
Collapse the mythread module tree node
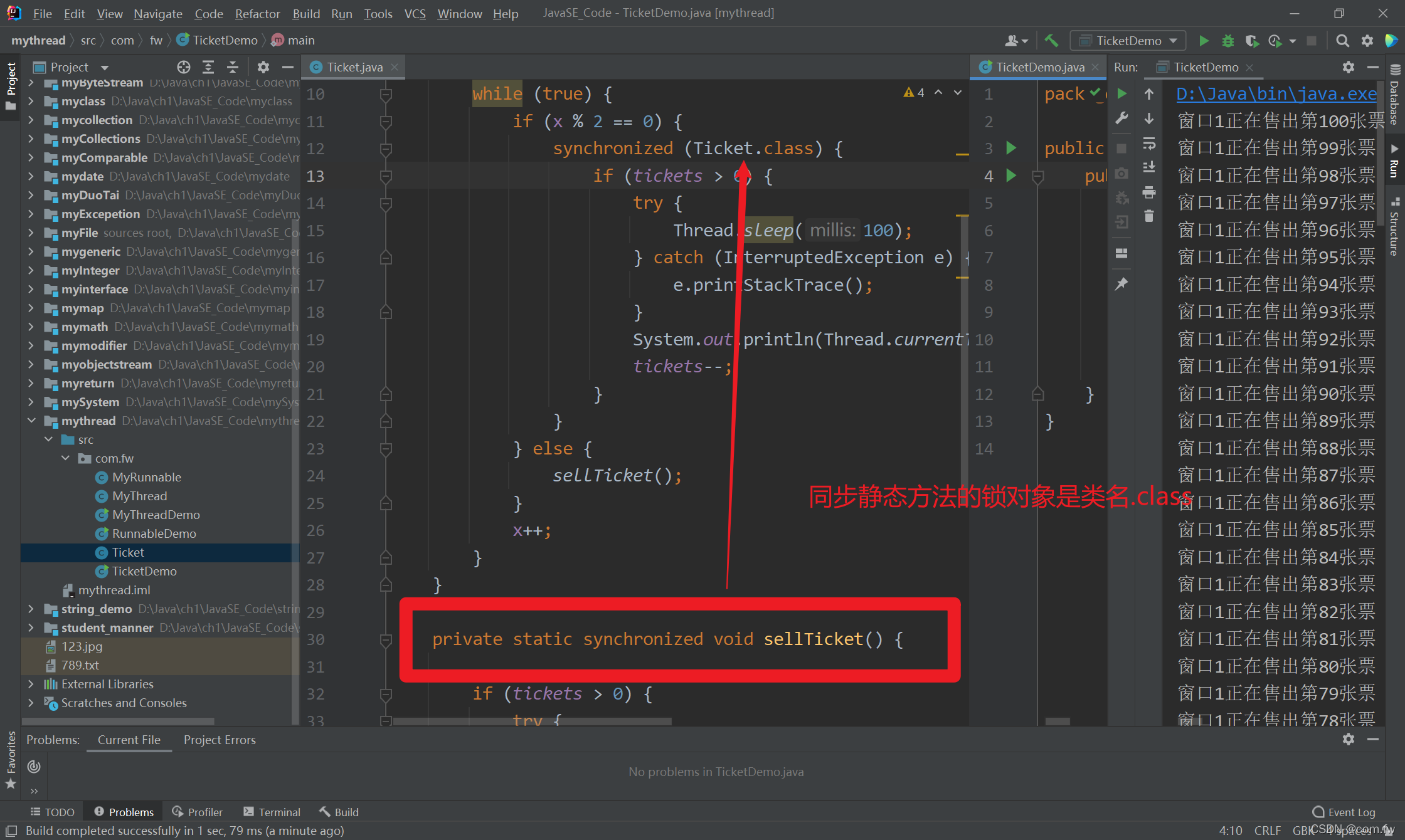pos(31,421)
